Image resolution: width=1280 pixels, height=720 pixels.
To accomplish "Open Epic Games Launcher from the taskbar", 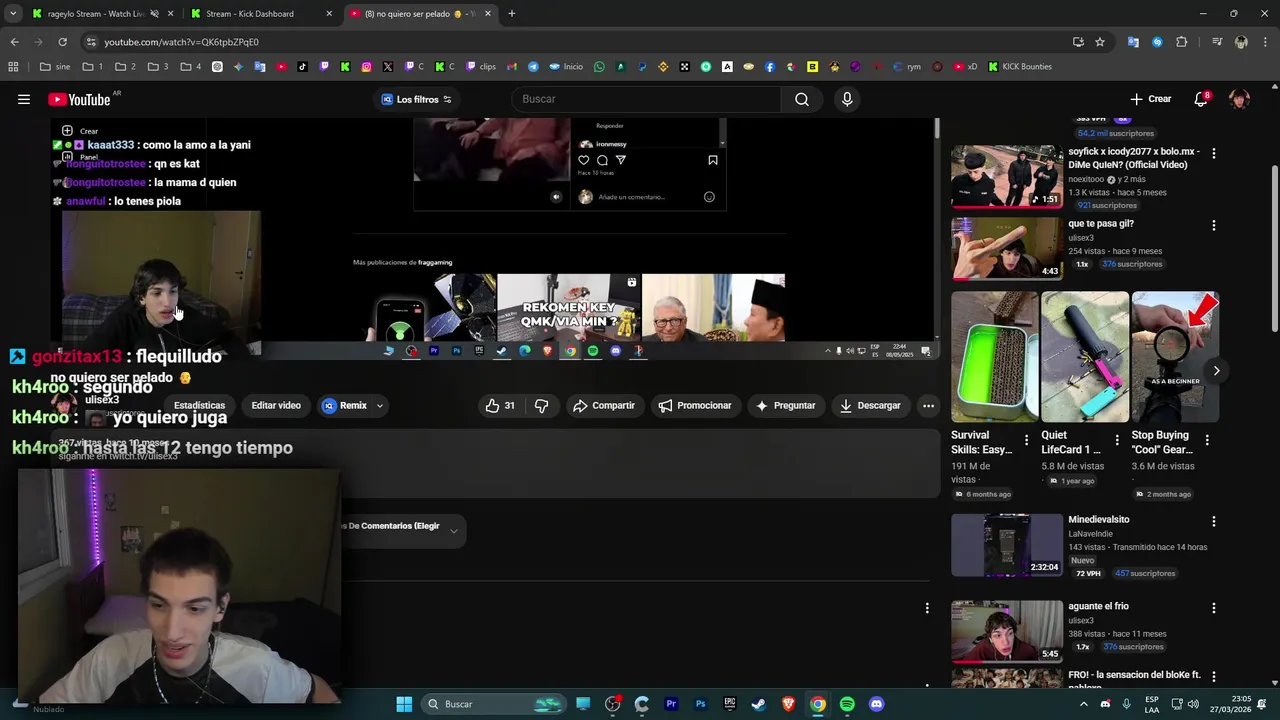I will pos(730,704).
